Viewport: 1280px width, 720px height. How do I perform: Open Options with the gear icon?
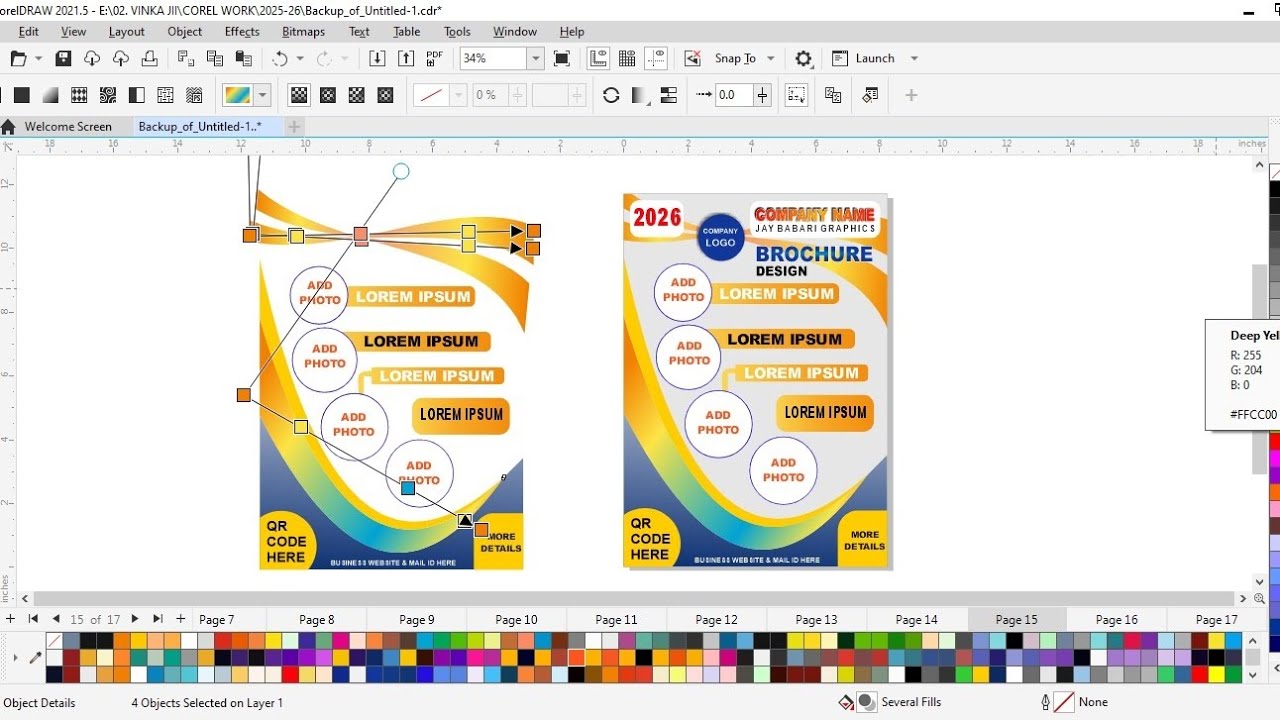point(803,58)
